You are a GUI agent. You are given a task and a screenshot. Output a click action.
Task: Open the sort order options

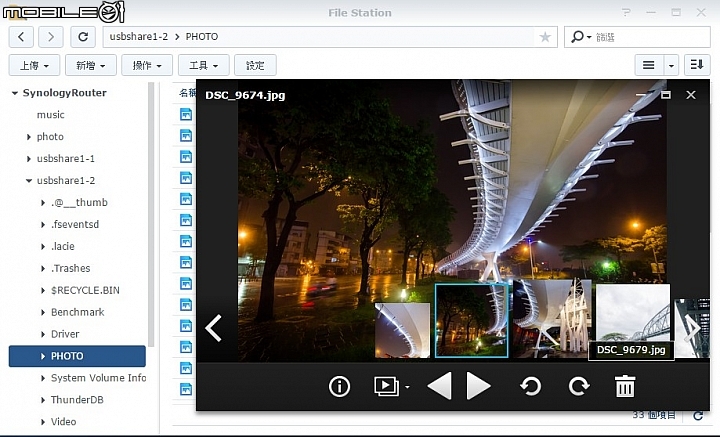[697, 65]
